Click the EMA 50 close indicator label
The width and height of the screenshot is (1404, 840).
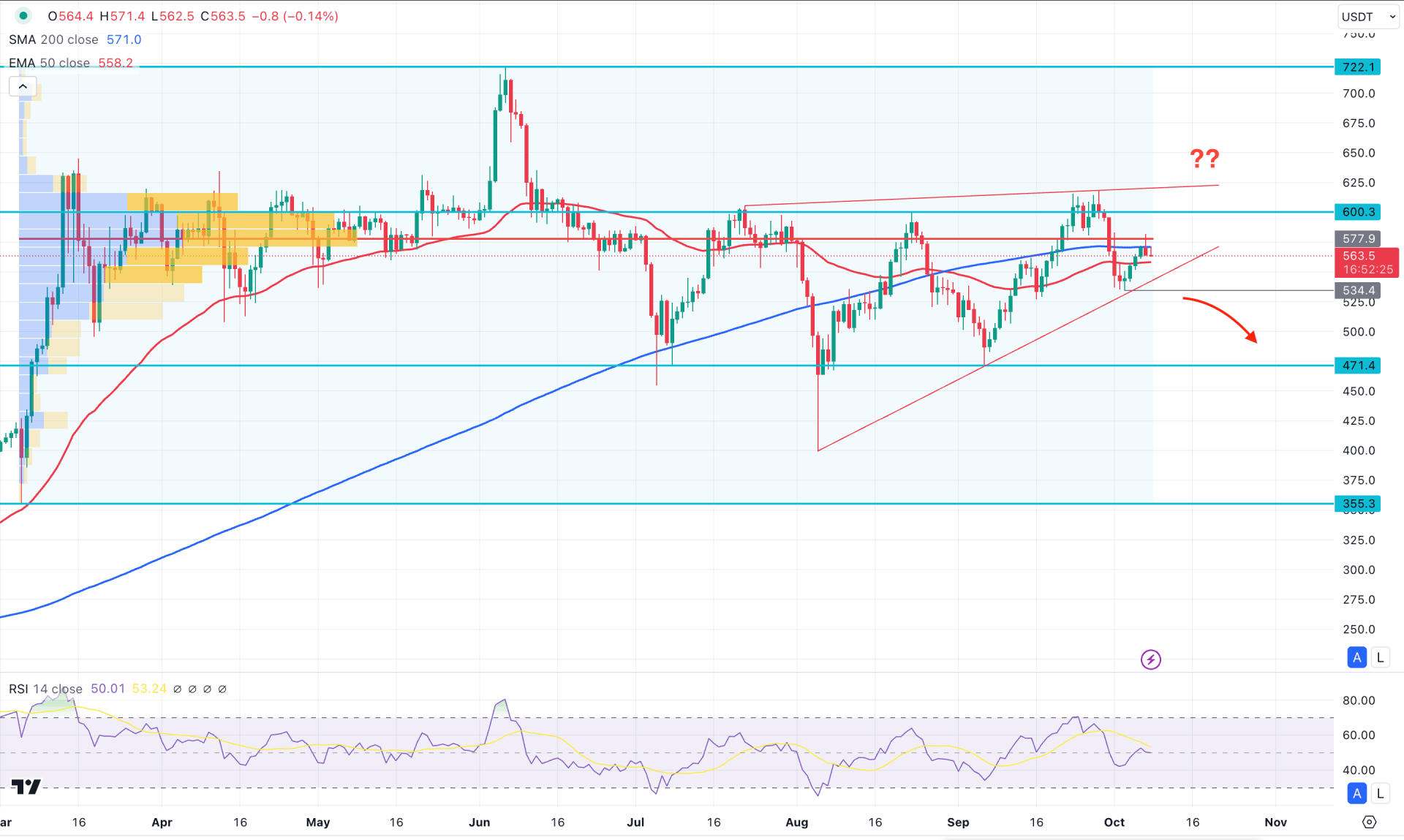tap(49, 63)
